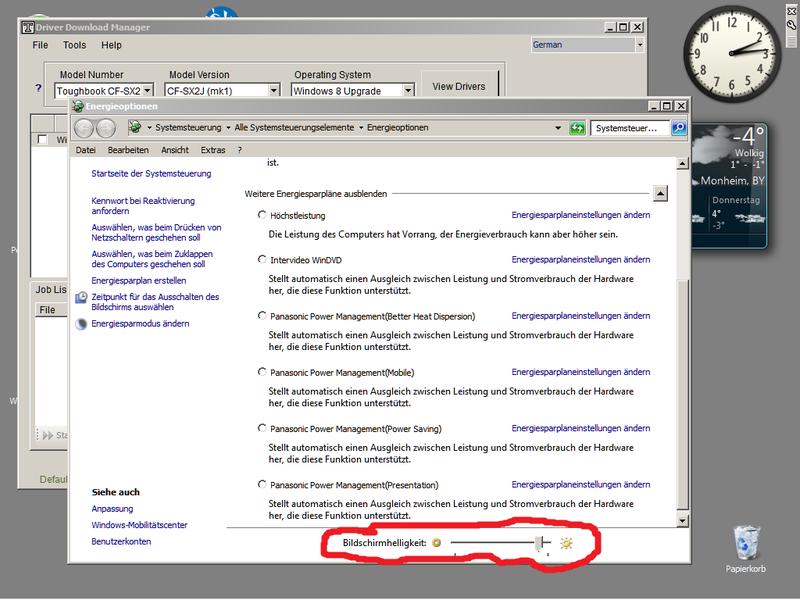Collapse the Weitere Energiesparpläne section arrow

(660, 193)
